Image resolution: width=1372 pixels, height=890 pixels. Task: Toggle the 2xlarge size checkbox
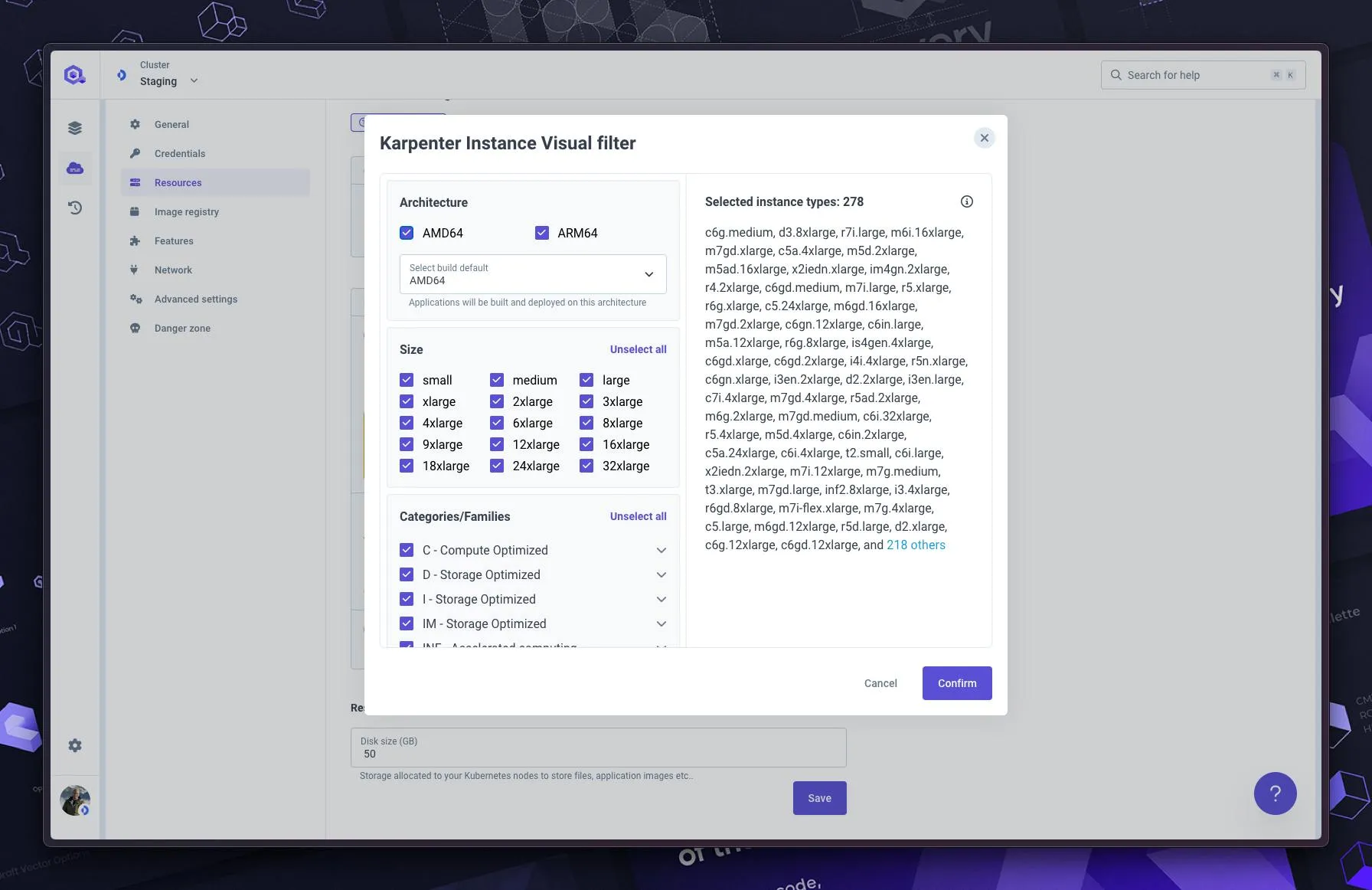tap(497, 401)
